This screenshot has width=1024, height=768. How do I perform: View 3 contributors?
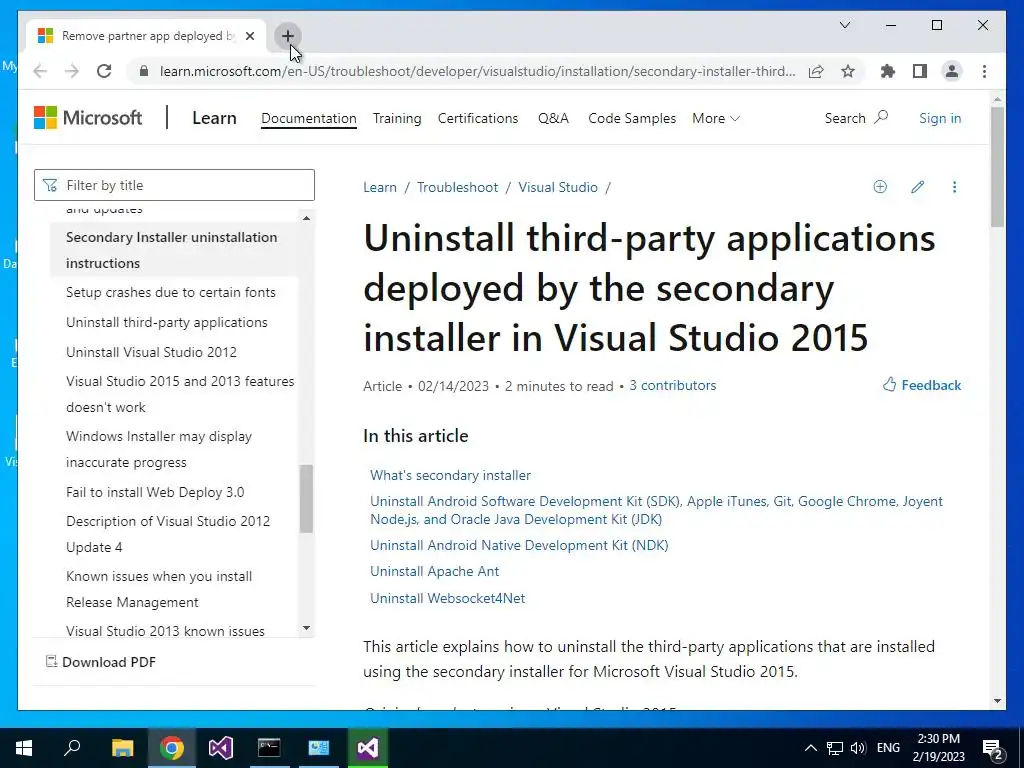click(673, 385)
